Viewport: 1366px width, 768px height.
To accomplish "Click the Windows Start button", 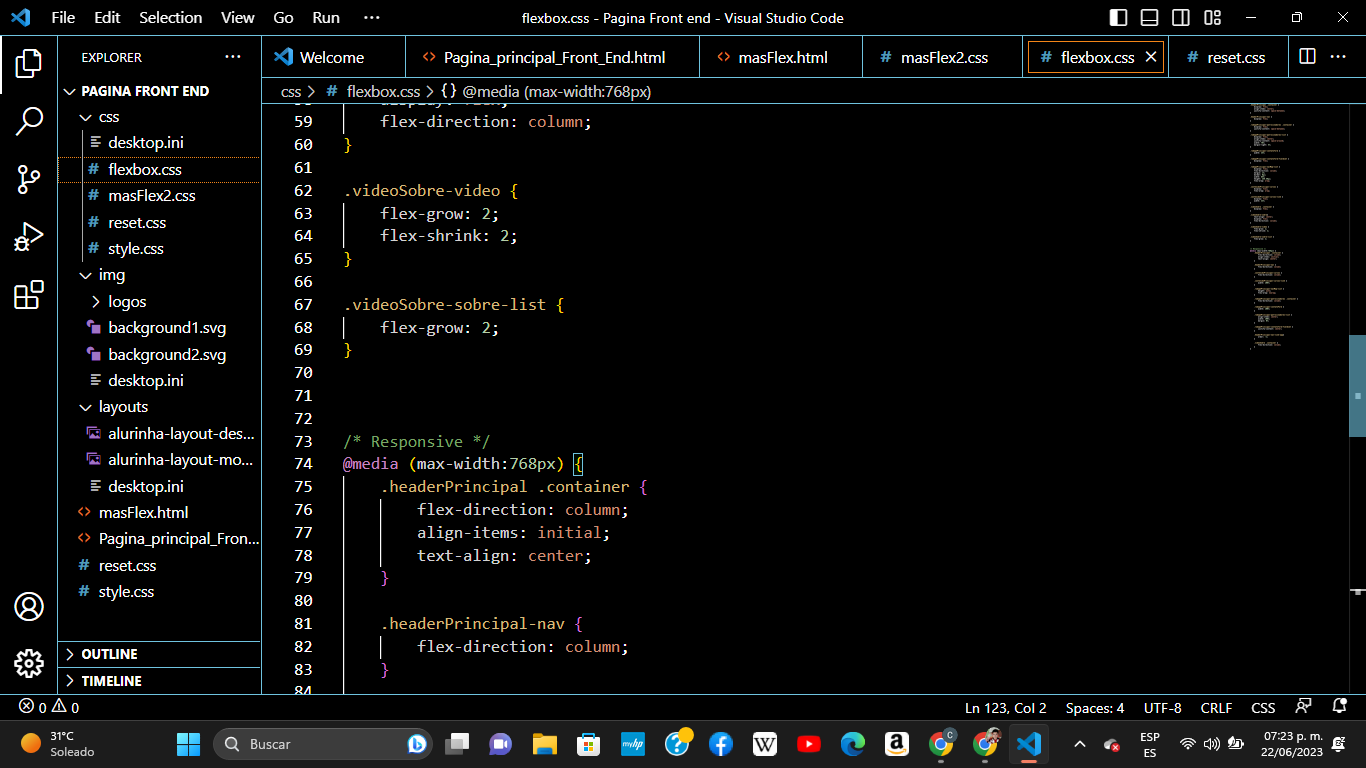I will [x=188, y=744].
